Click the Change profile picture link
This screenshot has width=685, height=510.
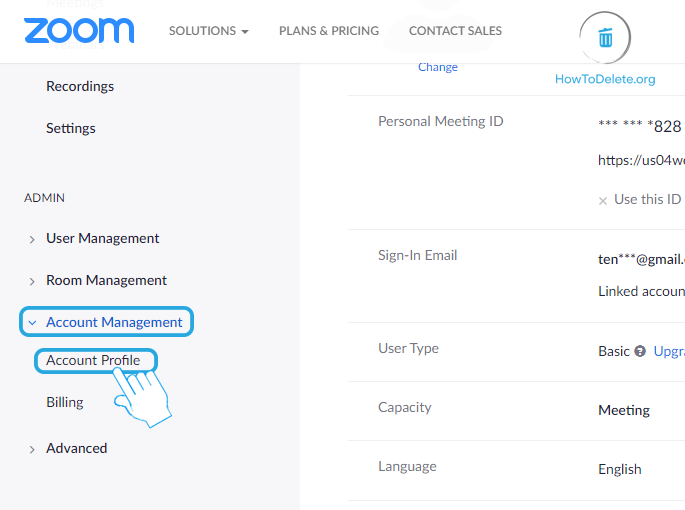click(x=437, y=68)
